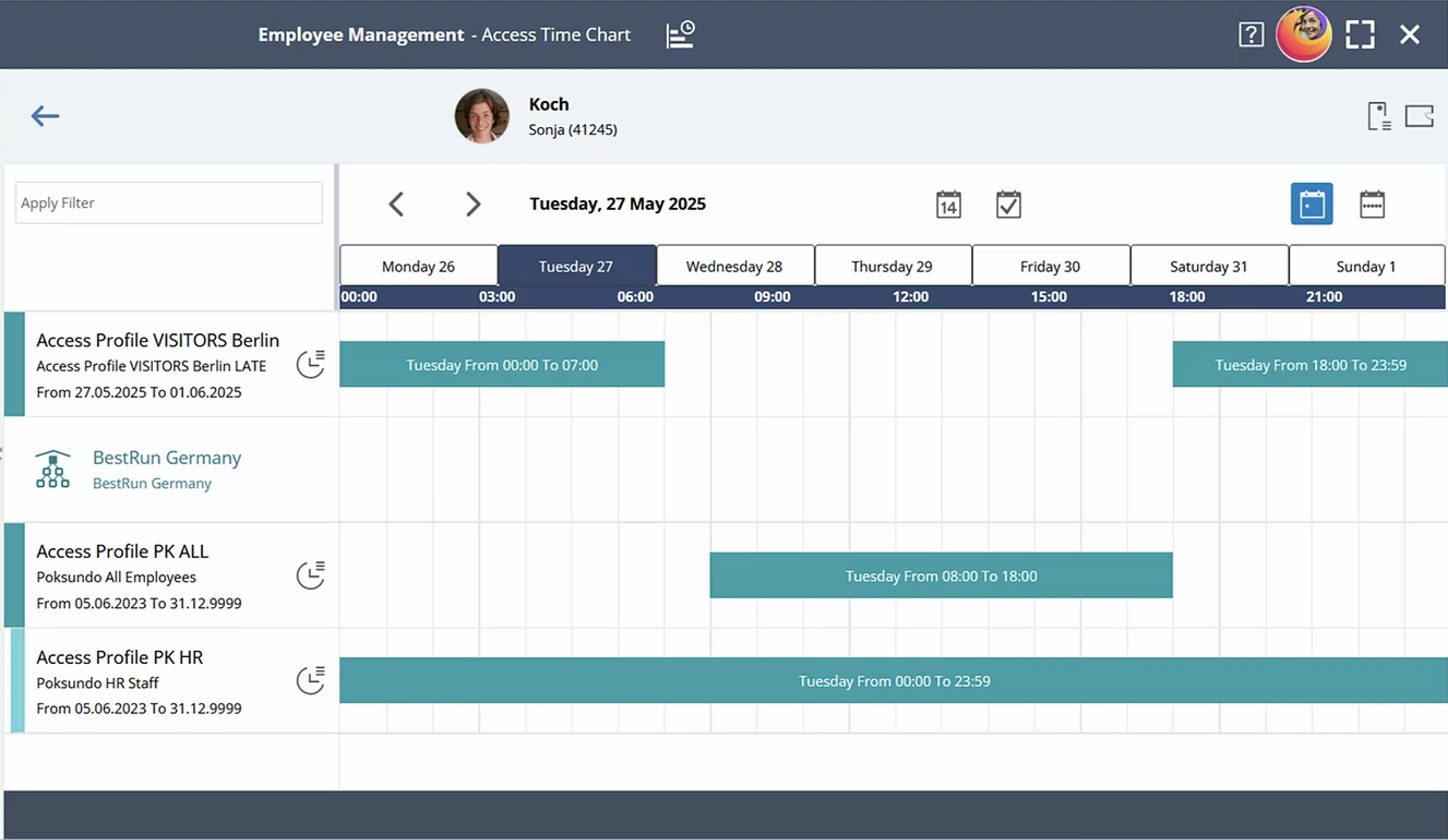
Task: Select Access Profile PK ALL title
Action: (x=122, y=551)
